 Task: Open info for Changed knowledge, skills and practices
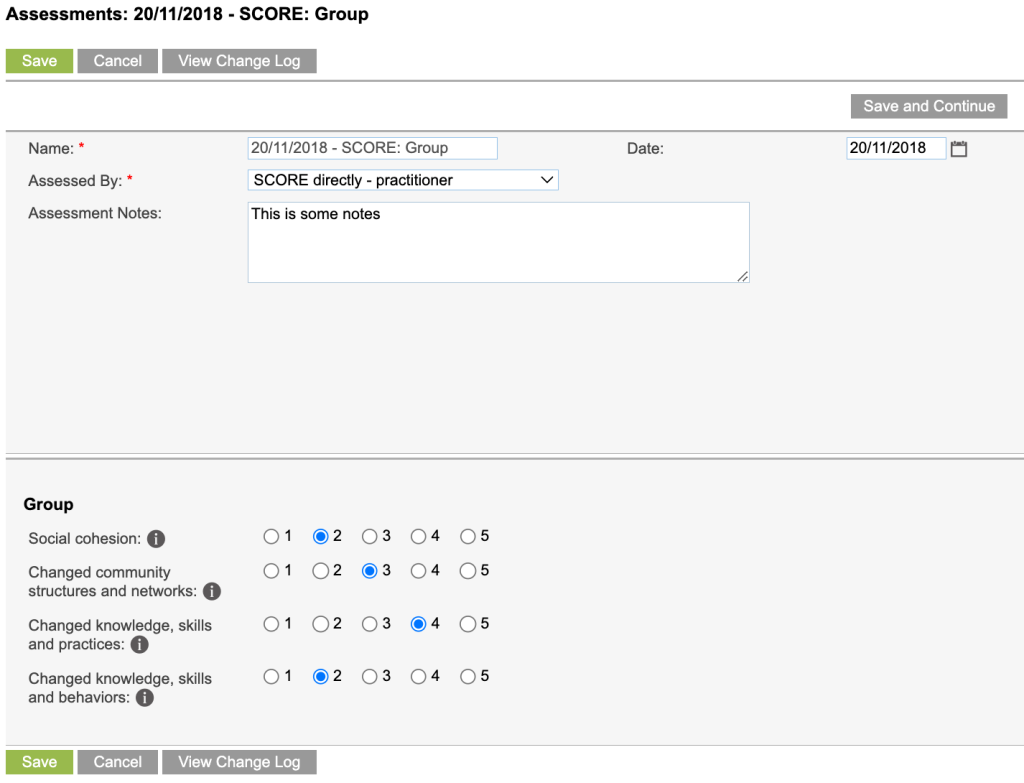click(141, 645)
